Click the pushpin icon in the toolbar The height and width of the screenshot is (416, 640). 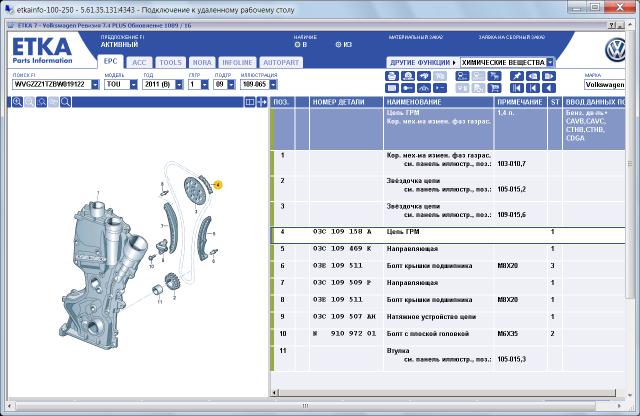tap(517, 76)
